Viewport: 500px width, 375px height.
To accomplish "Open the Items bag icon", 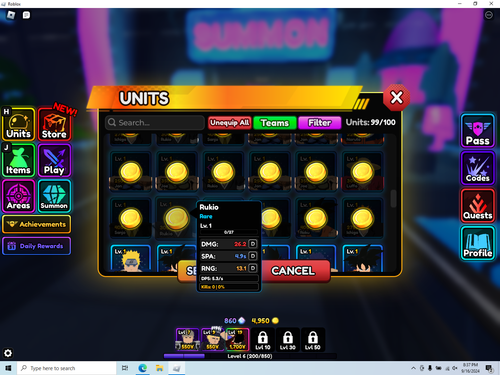I will (18, 160).
